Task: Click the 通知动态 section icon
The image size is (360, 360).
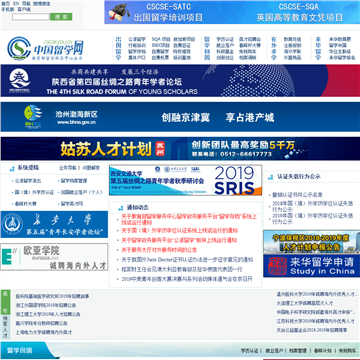Action: [x=121, y=208]
